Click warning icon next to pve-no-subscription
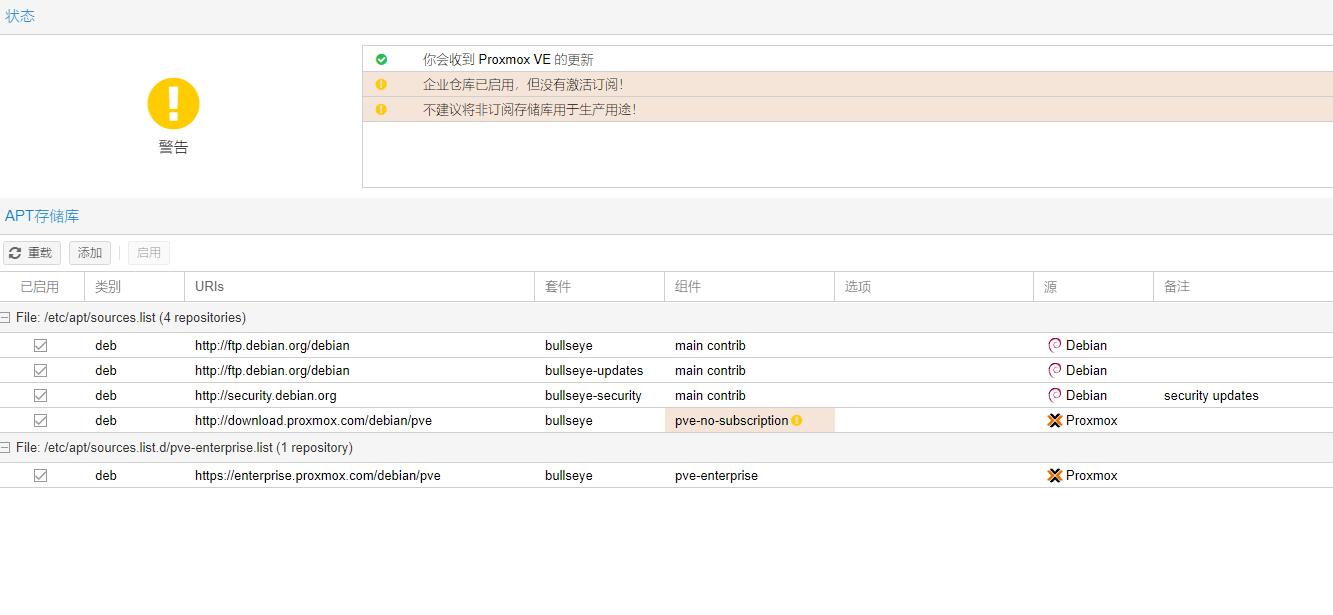The image size is (1333, 615). pyautogui.click(x=797, y=421)
